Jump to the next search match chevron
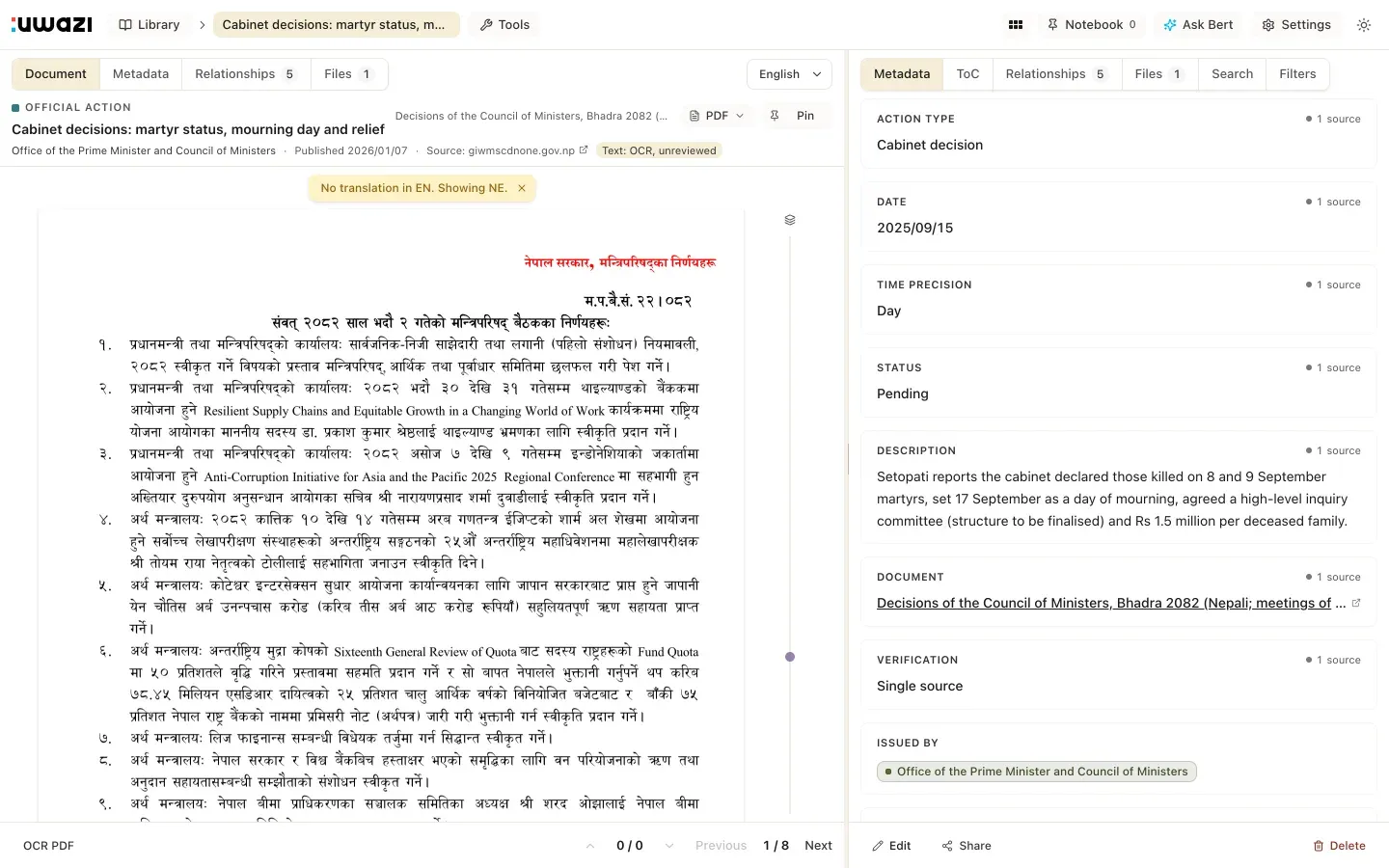1389x868 pixels. (x=669, y=846)
